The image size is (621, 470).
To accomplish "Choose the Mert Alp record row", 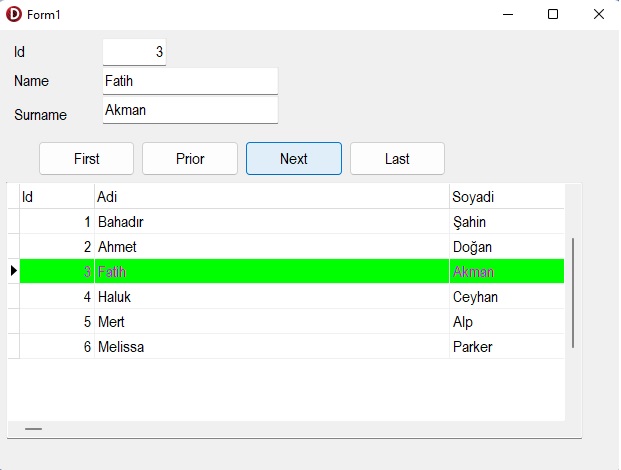I will coord(292,322).
